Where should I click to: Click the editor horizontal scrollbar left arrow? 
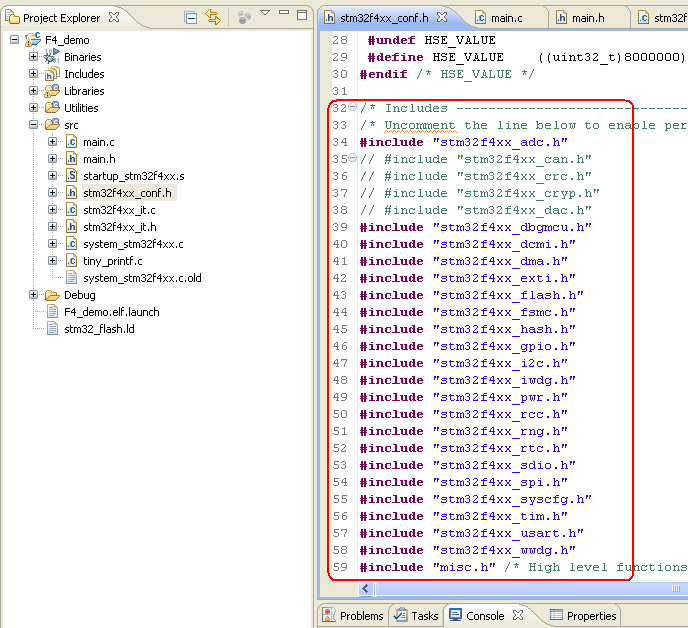366,589
